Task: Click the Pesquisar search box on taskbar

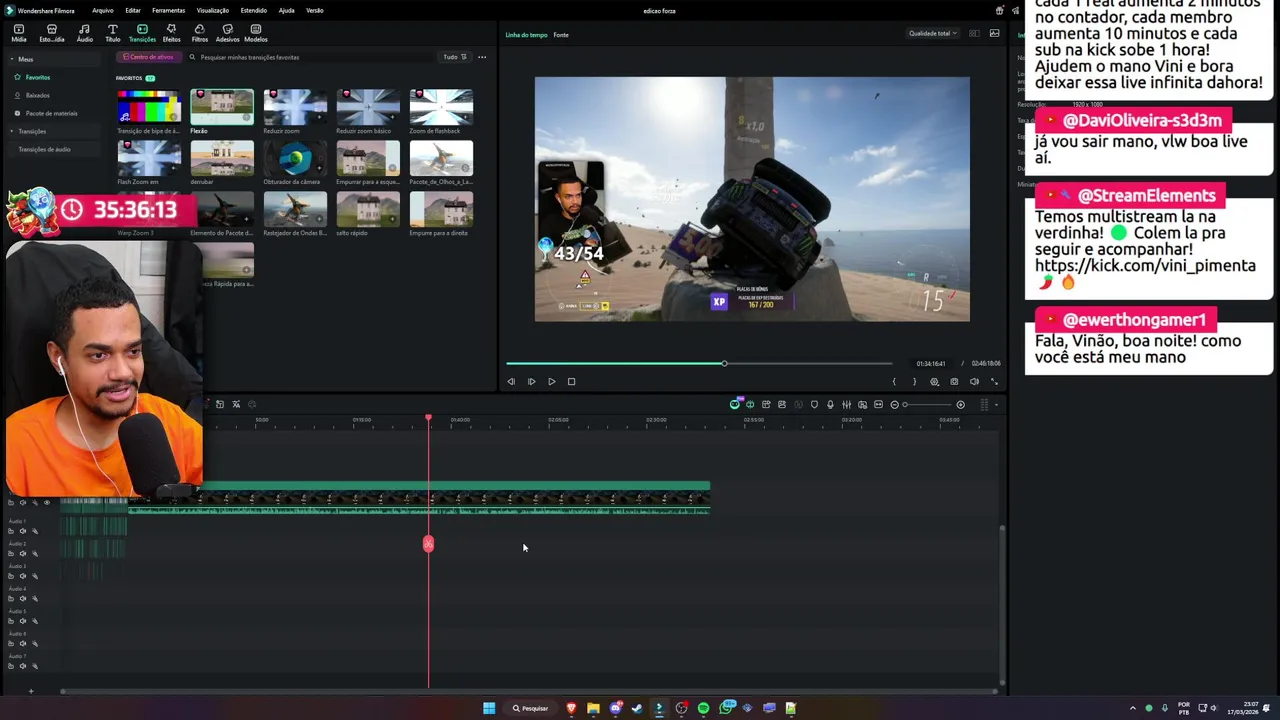Action: pos(531,708)
